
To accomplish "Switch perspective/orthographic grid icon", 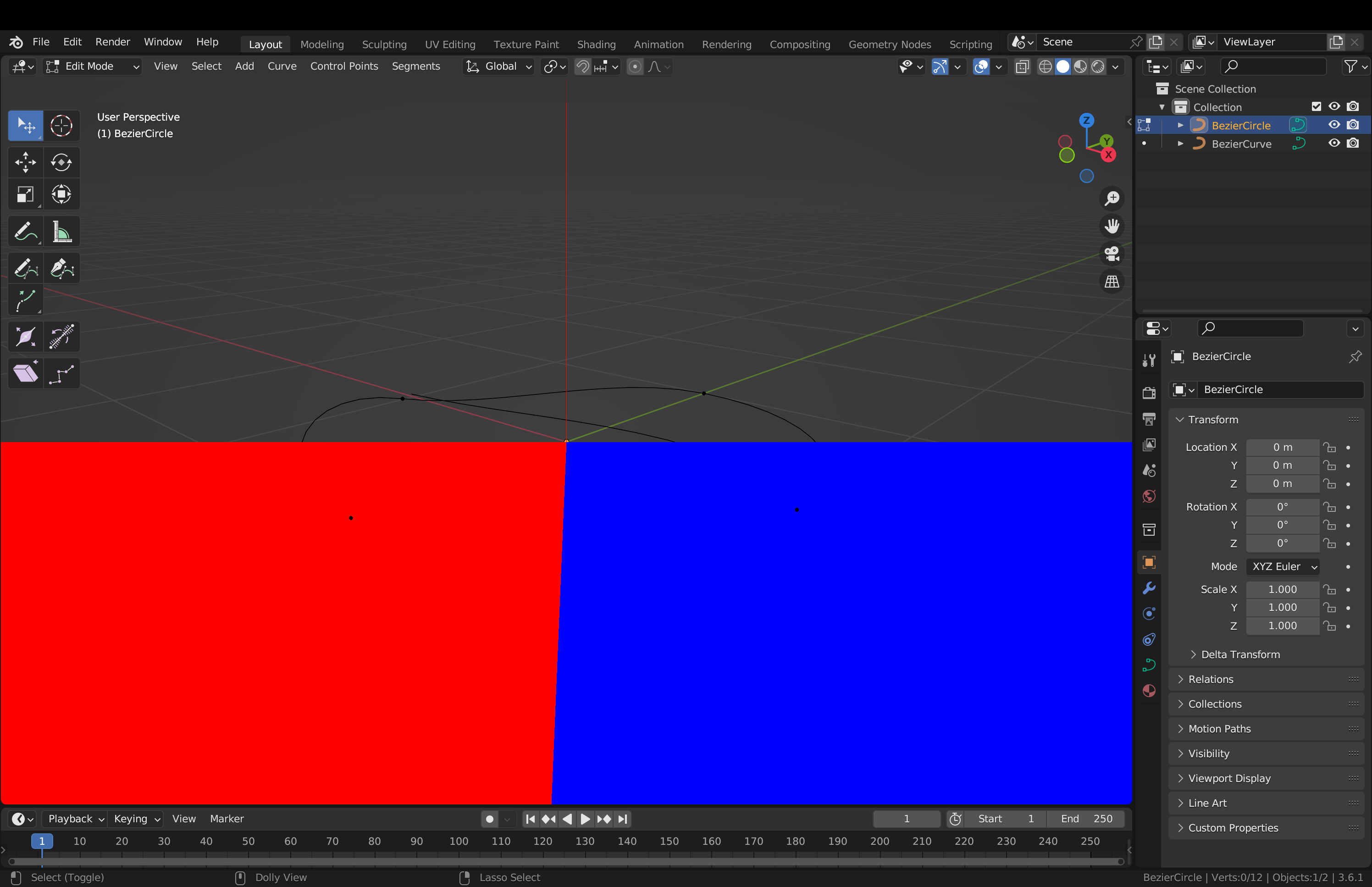I will tap(1112, 282).
